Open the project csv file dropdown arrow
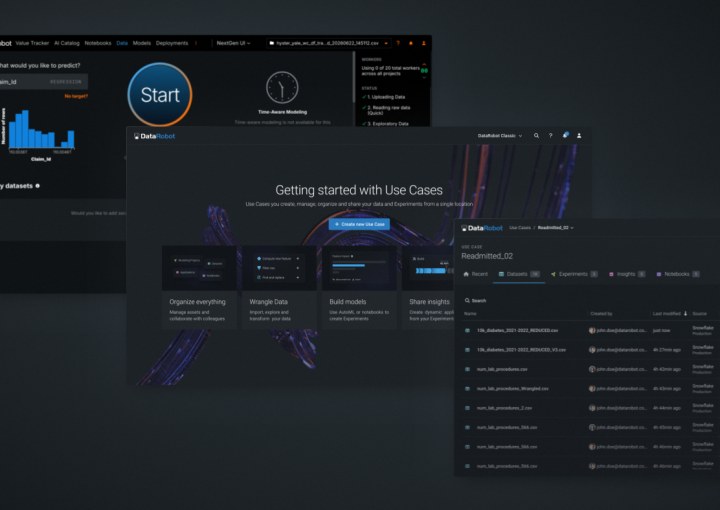The image size is (720, 510). tap(386, 43)
